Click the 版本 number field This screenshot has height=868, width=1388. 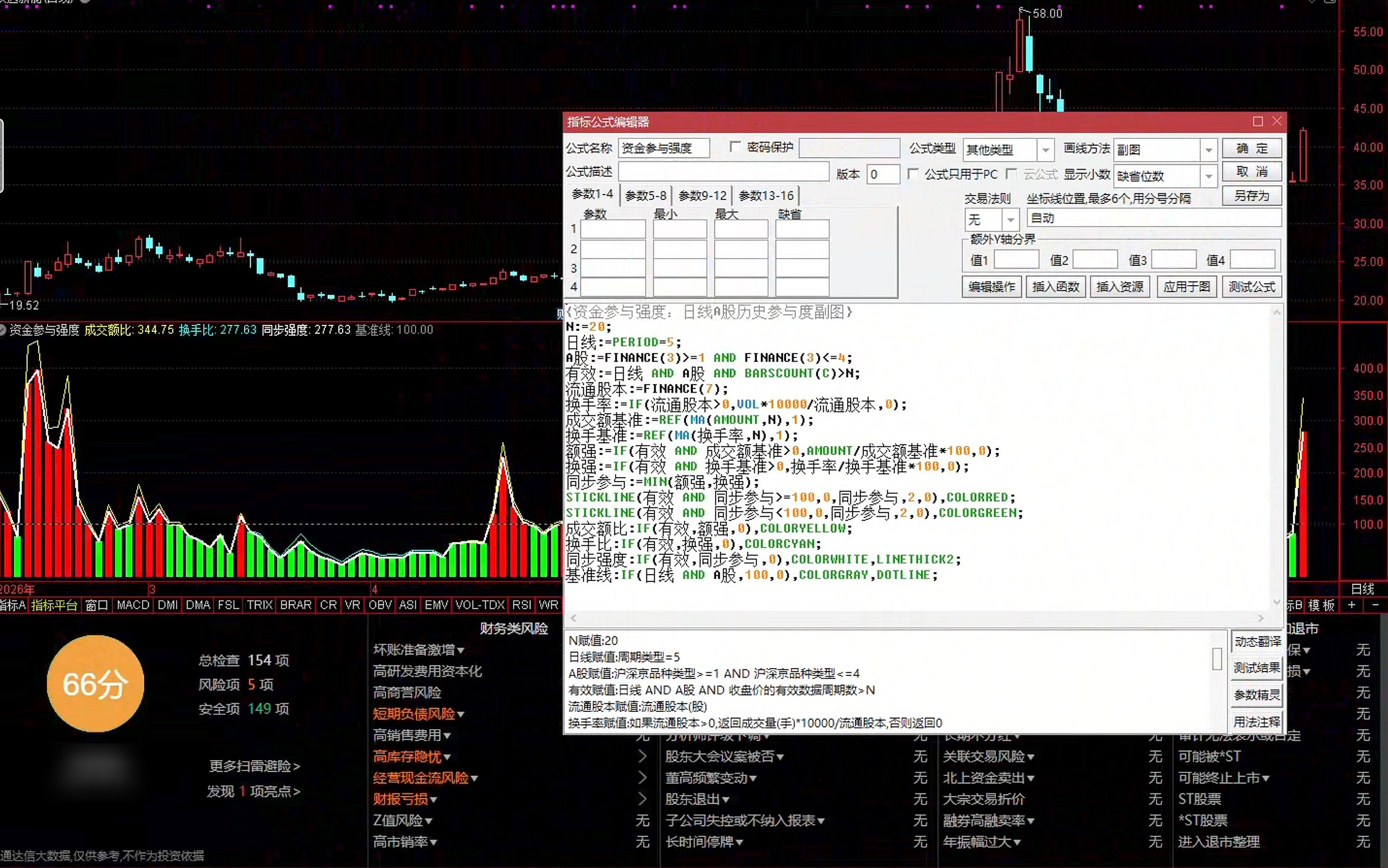click(883, 174)
